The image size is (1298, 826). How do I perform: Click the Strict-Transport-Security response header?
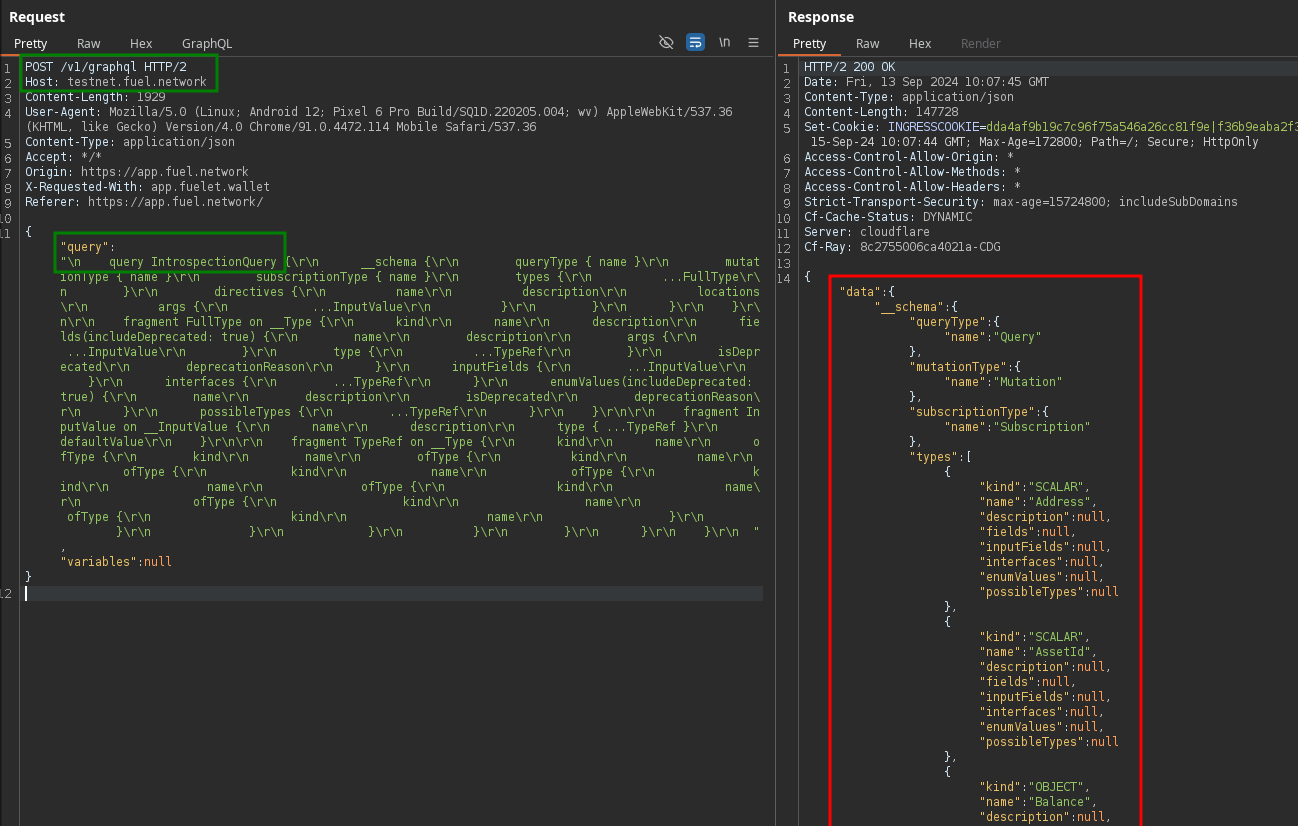[1021, 202]
